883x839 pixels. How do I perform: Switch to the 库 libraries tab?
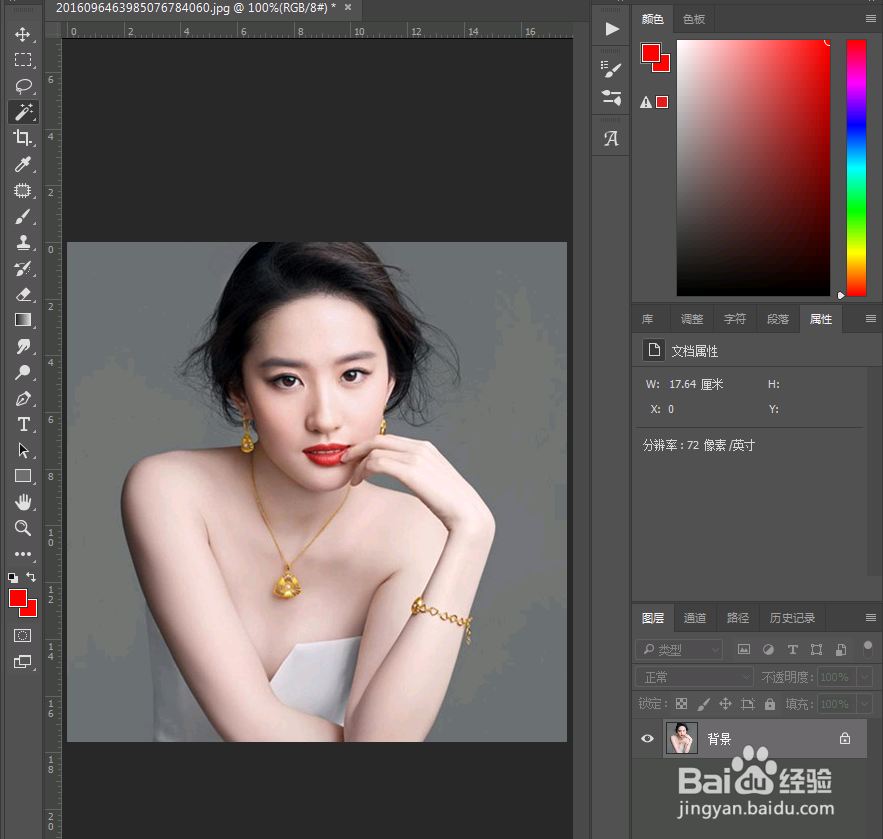point(648,319)
